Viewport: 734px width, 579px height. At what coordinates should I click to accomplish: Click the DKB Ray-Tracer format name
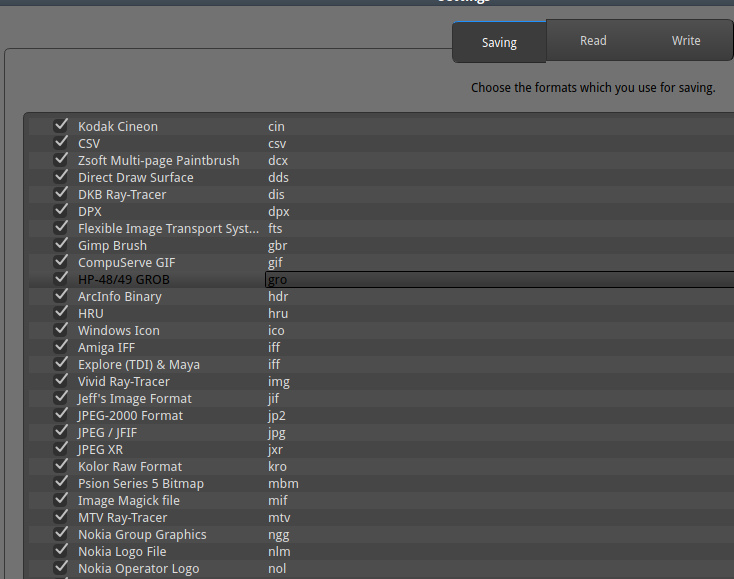coord(122,195)
